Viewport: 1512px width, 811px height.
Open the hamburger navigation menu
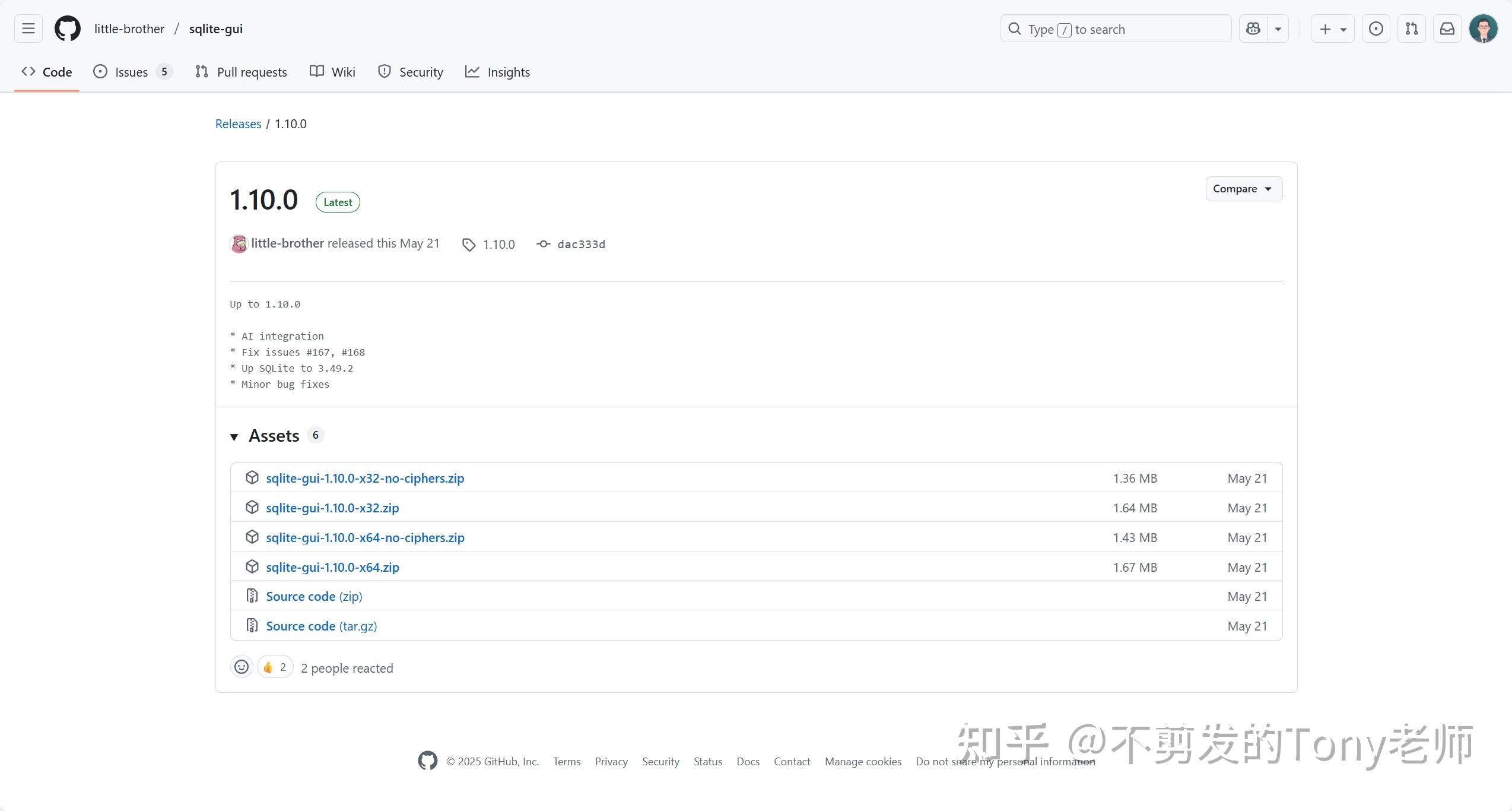(x=27, y=28)
